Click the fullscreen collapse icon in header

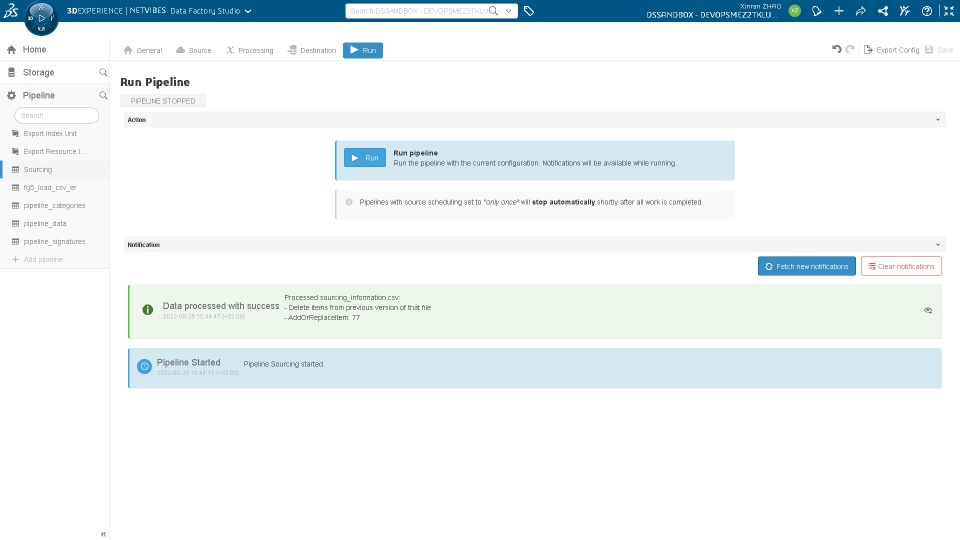[x=948, y=11]
